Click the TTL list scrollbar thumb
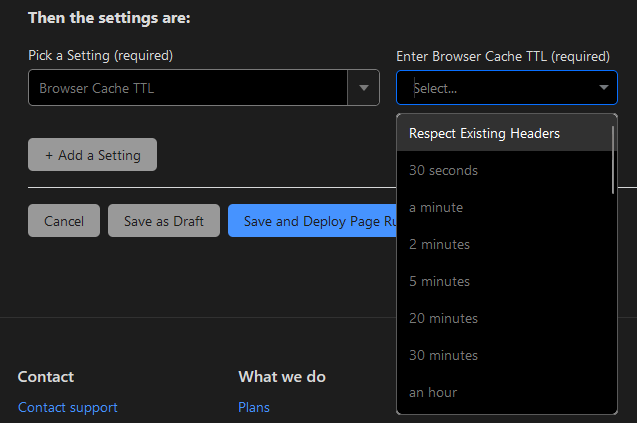Screen dimensions: 637x423 (x=612, y=157)
